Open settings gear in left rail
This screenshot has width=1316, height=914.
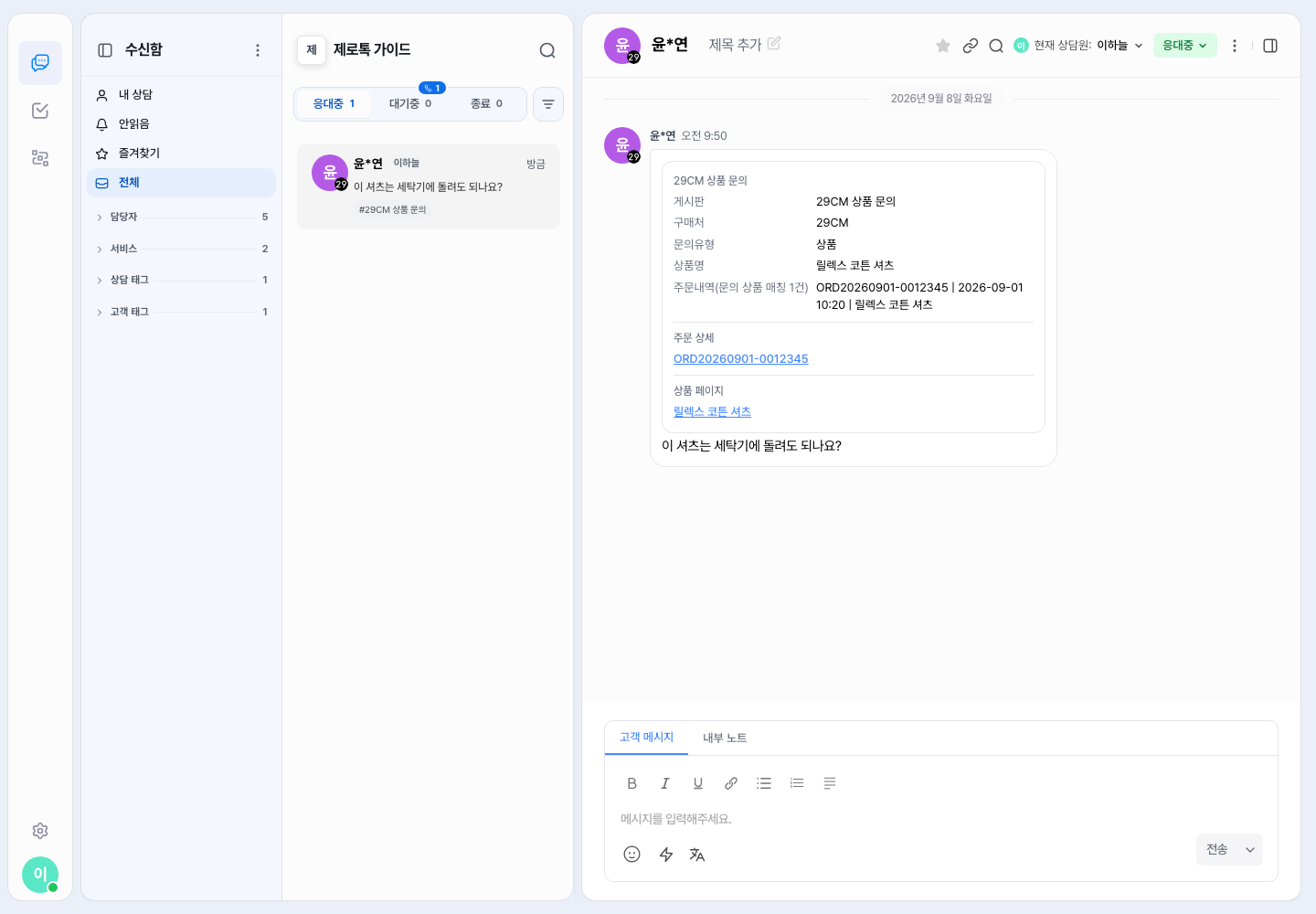pyautogui.click(x=40, y=831)
